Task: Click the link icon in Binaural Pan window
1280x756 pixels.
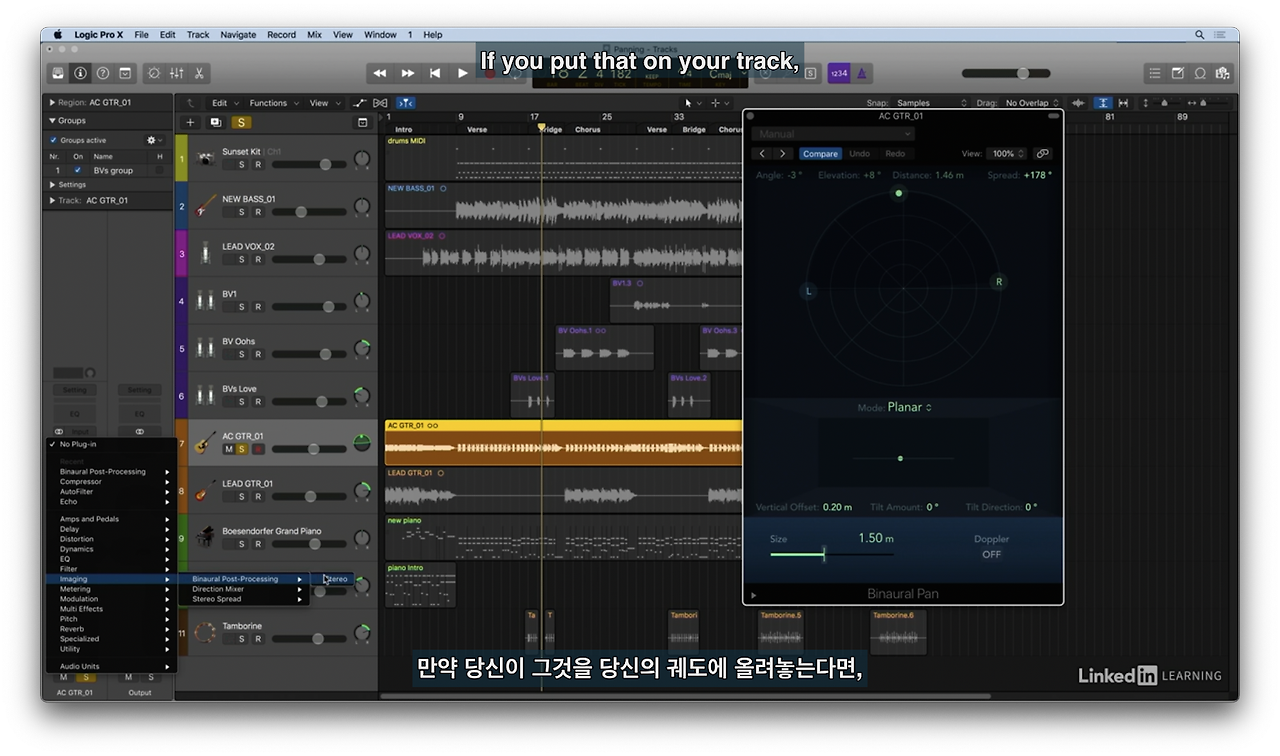Action: (x=1042, y=154)
